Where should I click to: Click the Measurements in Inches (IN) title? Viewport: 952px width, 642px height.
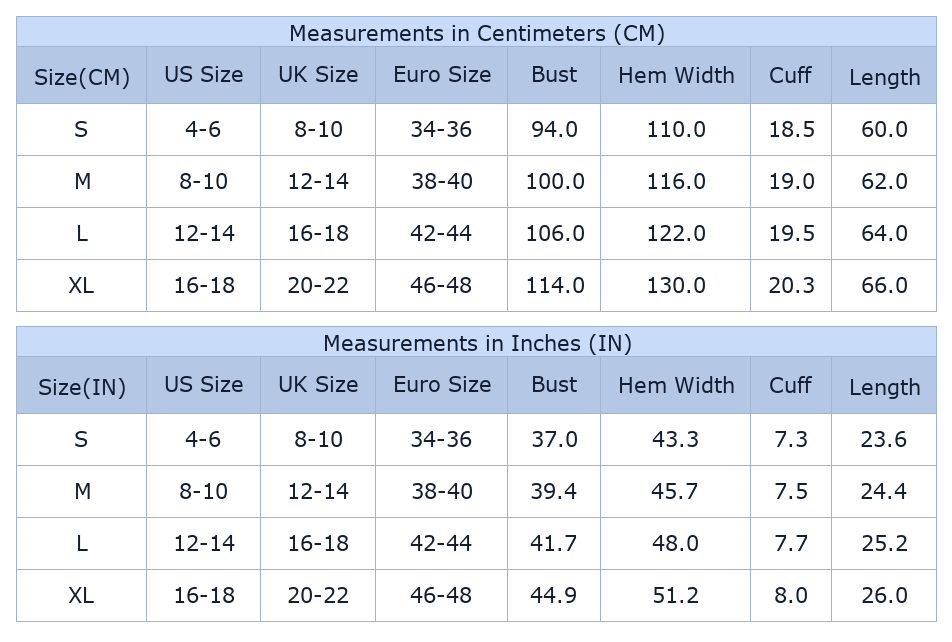point(476,343)
